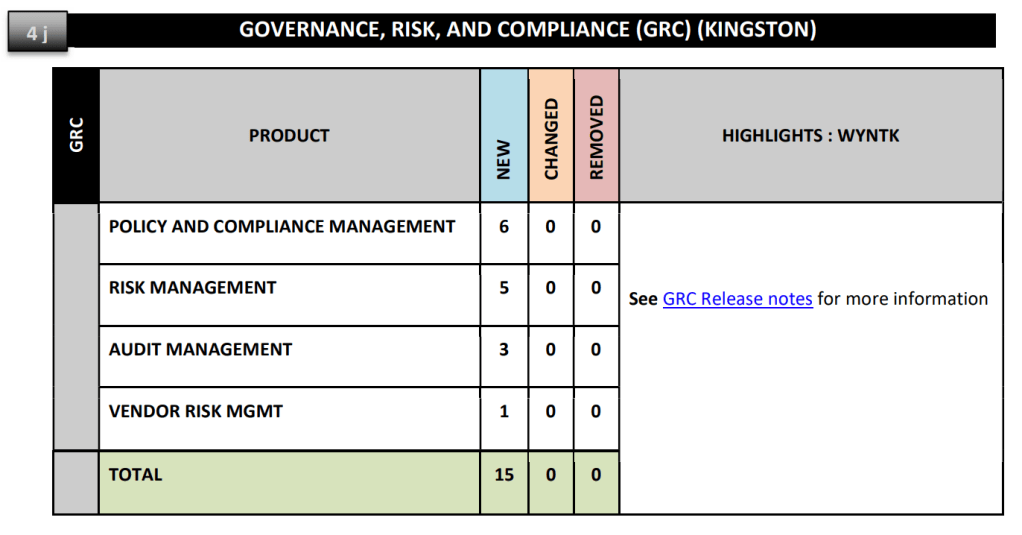Select the PRODUCT column header

point(289,136)
